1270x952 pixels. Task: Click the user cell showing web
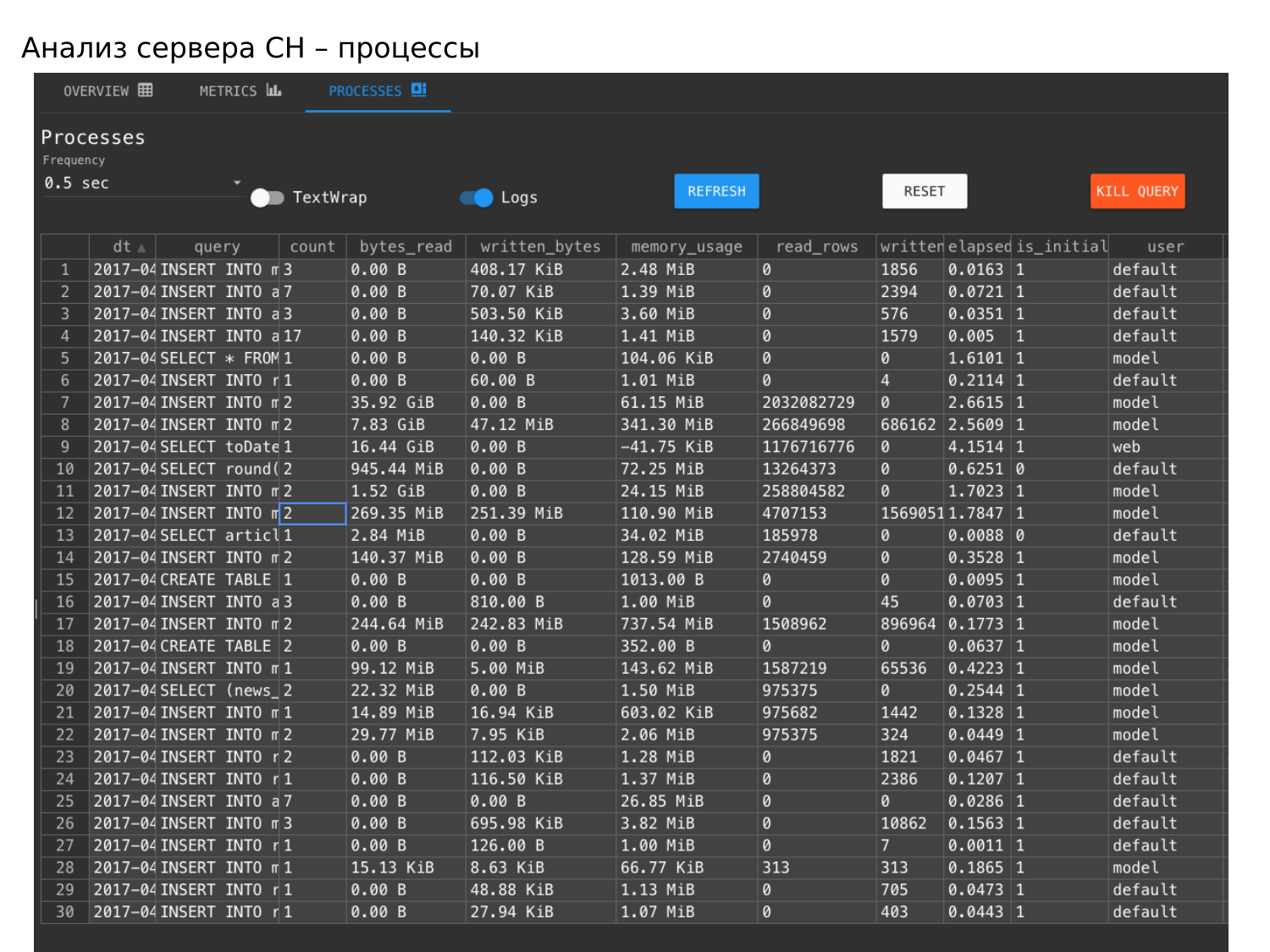click(x=1165, y=447)
